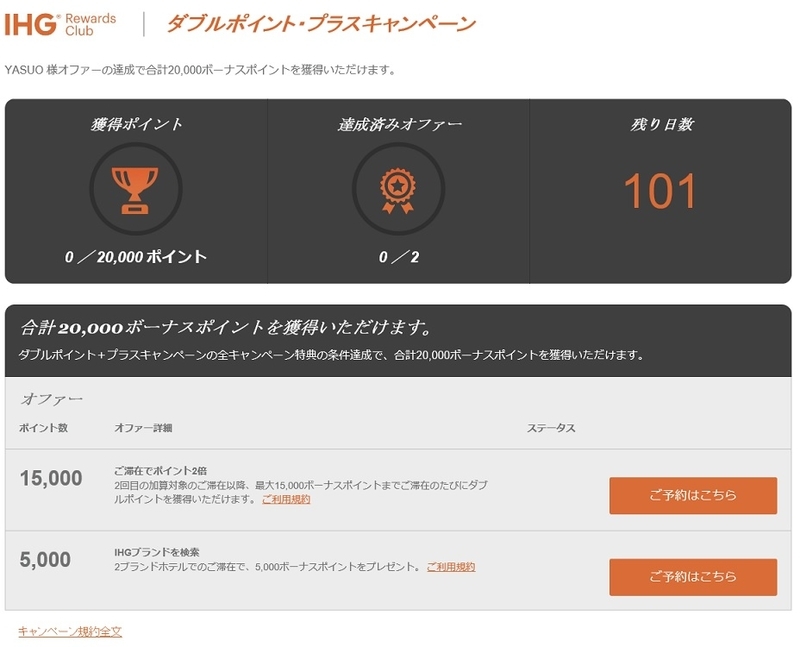Screen dimensions: 800x647
Task: Click the IHGブランドを検索 offer title
Action: 157,552
